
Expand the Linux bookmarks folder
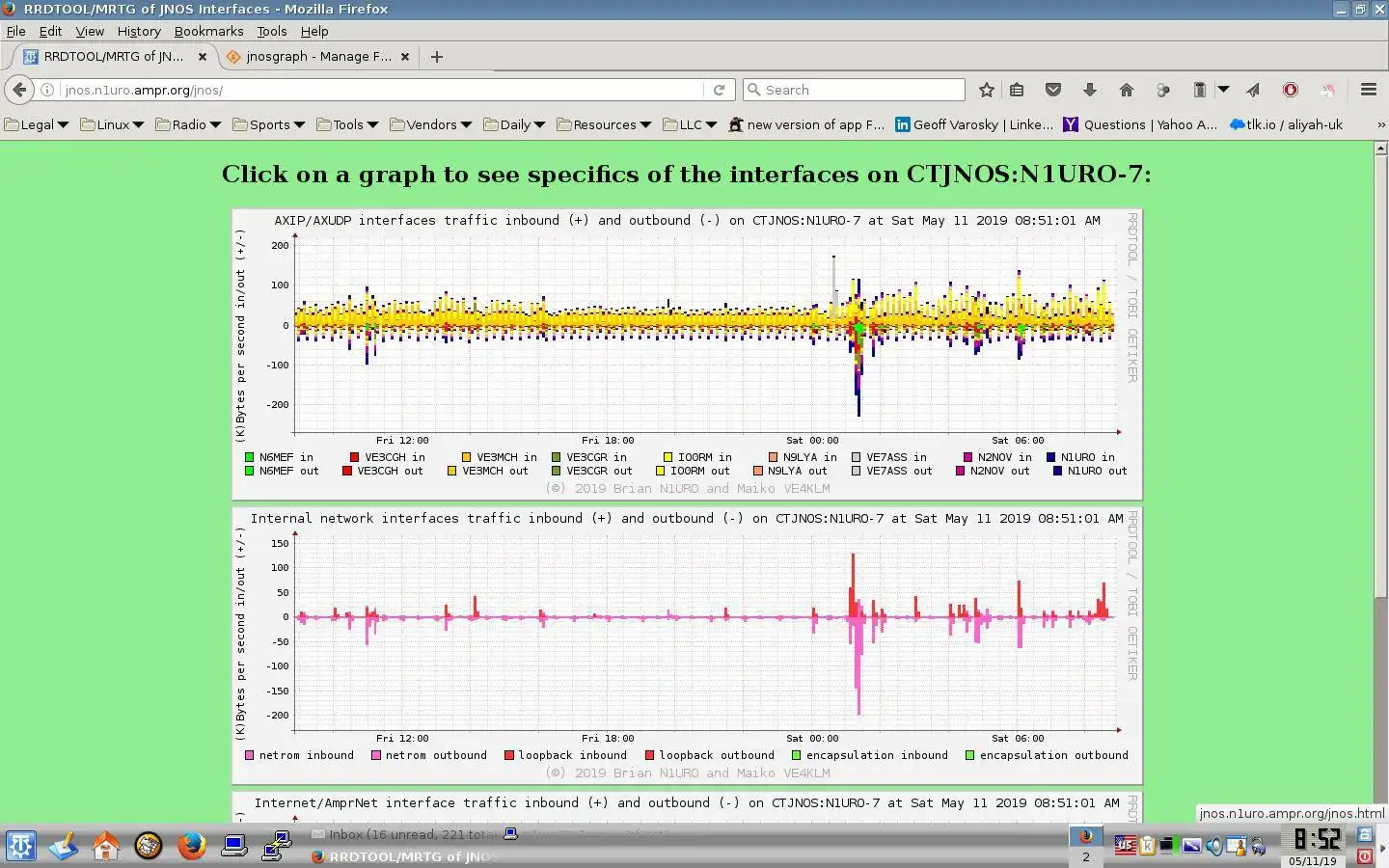coord(112,124)
